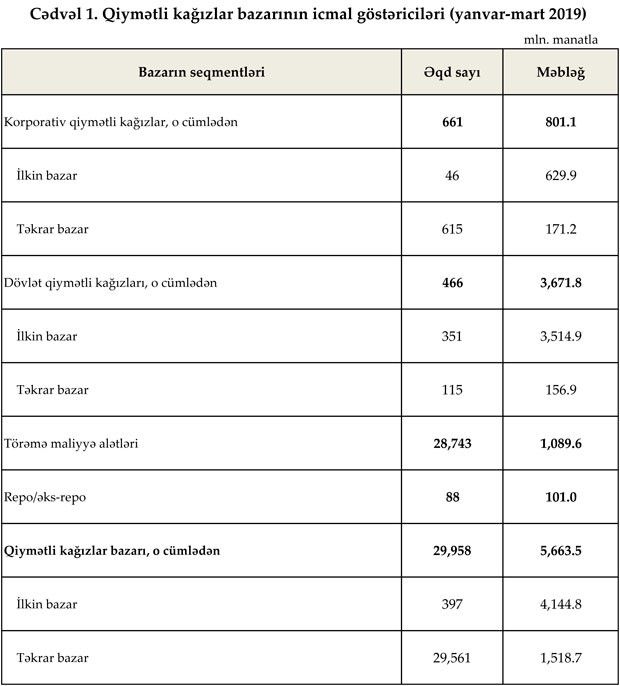Select the 629.9 amount cell
Viewport: 620px width, 686px height.
pos(560,176)
